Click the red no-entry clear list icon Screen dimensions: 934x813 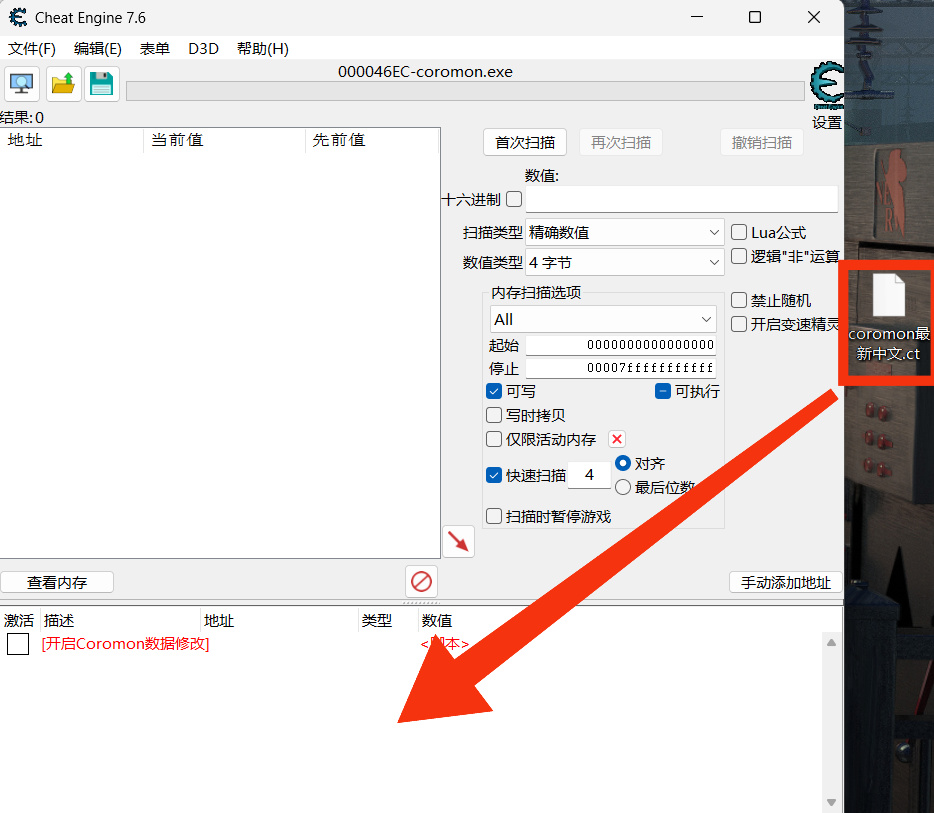coord(421,581)
